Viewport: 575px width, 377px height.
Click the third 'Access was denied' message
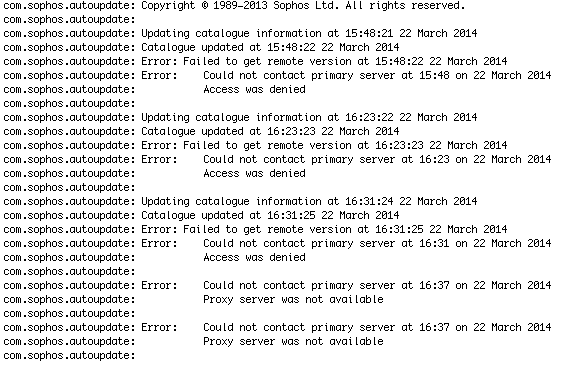pyautogui.click(x=254, y=257)
